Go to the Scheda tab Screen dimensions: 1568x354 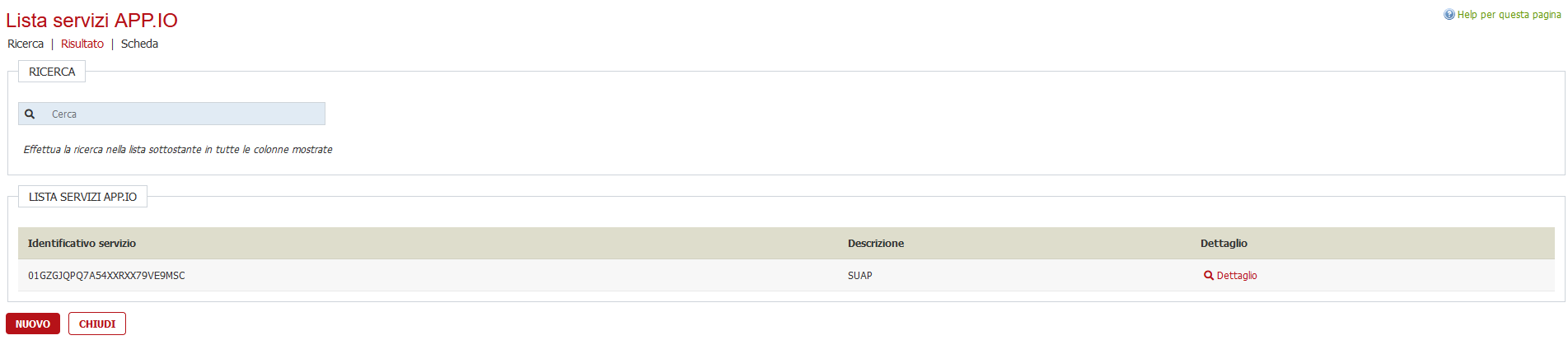tap(139, 44)
